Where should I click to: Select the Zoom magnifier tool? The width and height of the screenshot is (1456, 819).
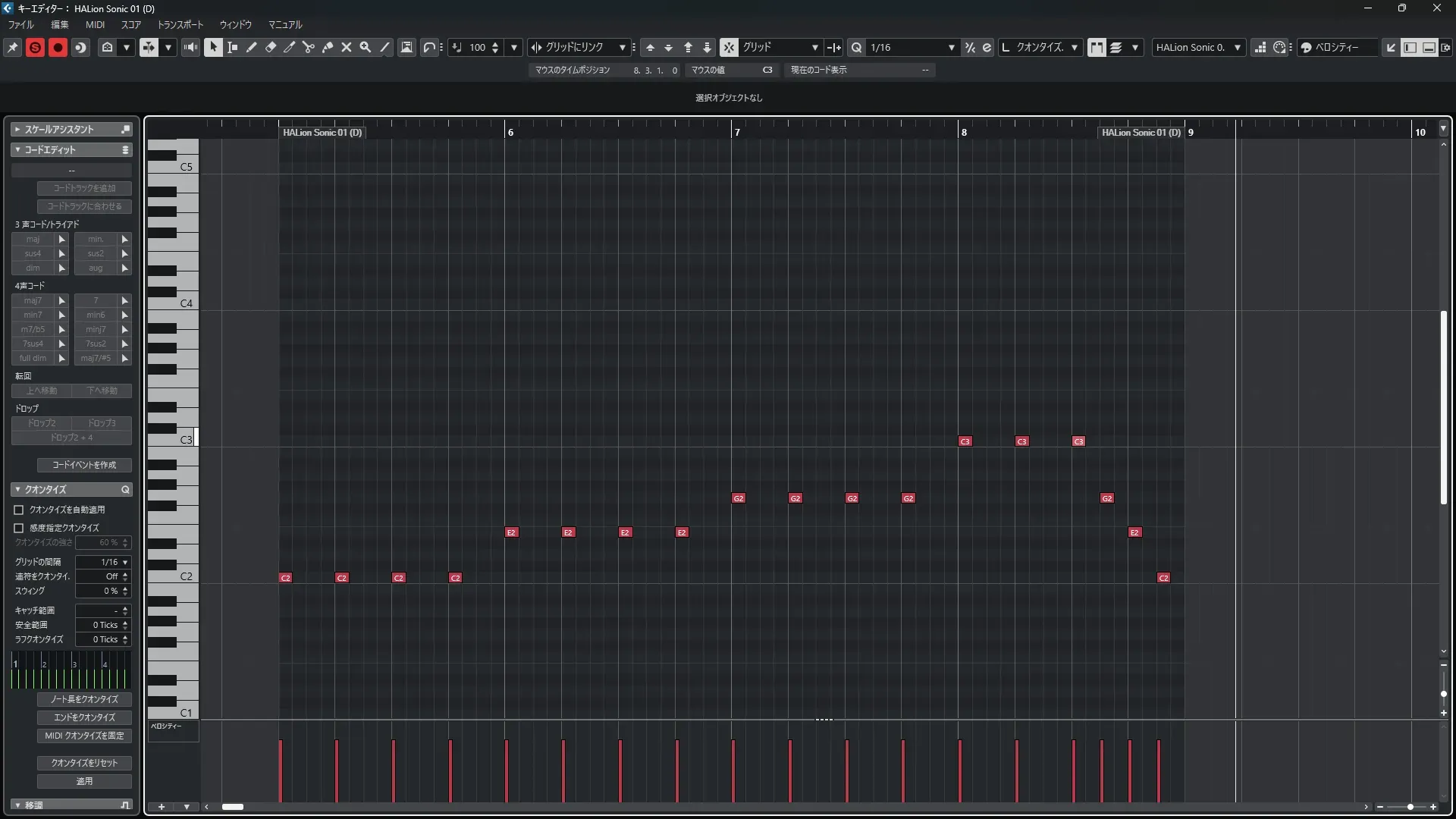coord(365,47)
